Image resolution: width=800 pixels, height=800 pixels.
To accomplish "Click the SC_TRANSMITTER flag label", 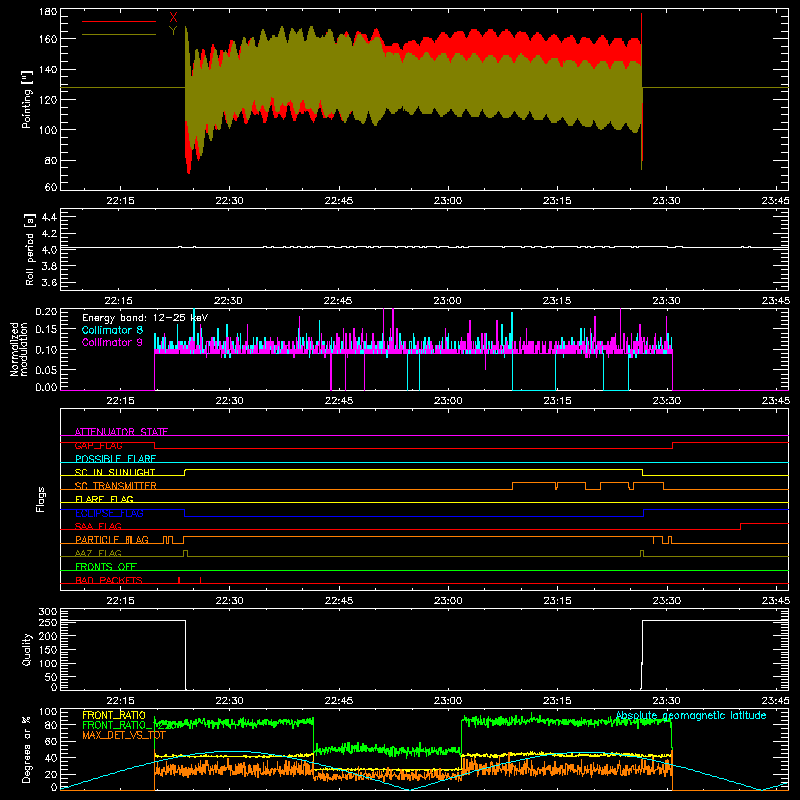I will (x=116, y=486).
